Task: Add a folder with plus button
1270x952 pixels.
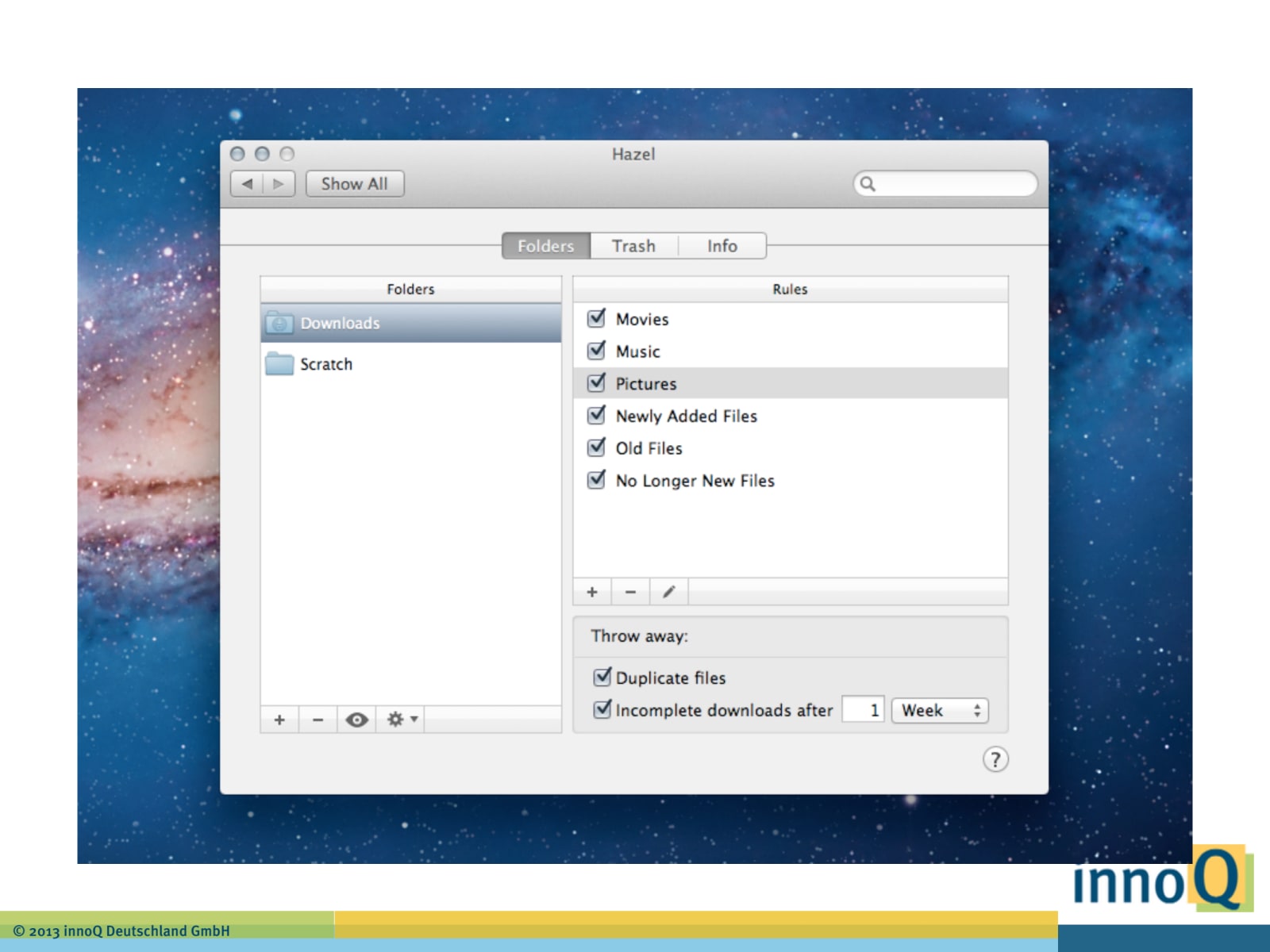Action: click(279, 720)
